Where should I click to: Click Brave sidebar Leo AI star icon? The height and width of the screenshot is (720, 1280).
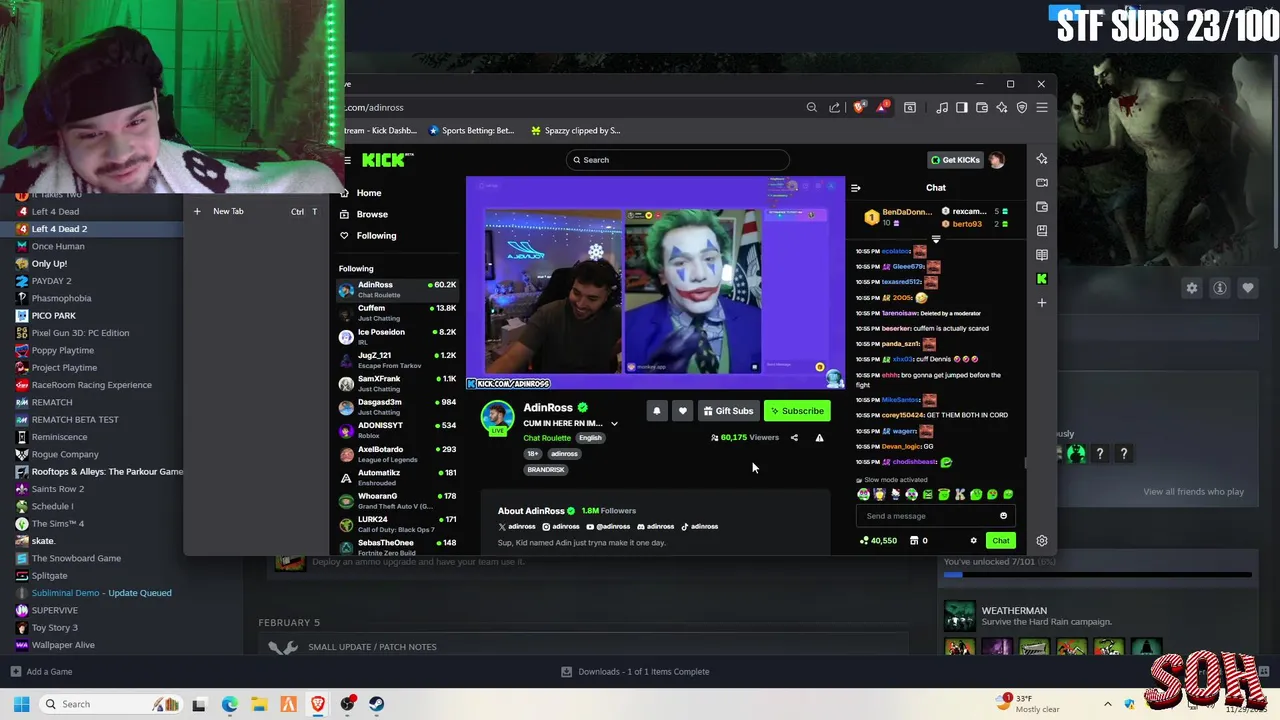(1041, 159)
